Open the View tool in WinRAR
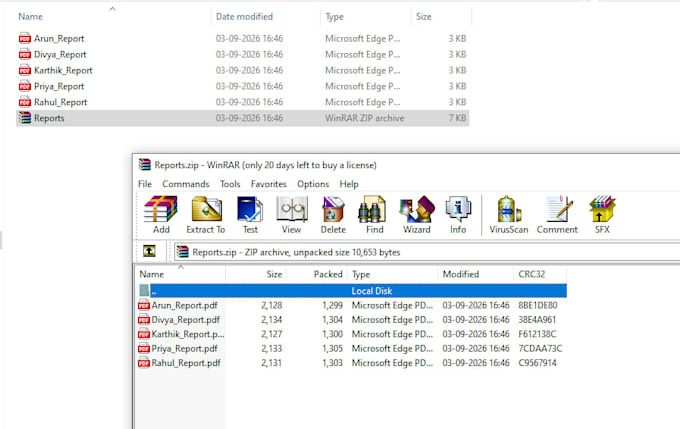Image resolution: width=680 pixels, height=429 pixels. [291, 215]
